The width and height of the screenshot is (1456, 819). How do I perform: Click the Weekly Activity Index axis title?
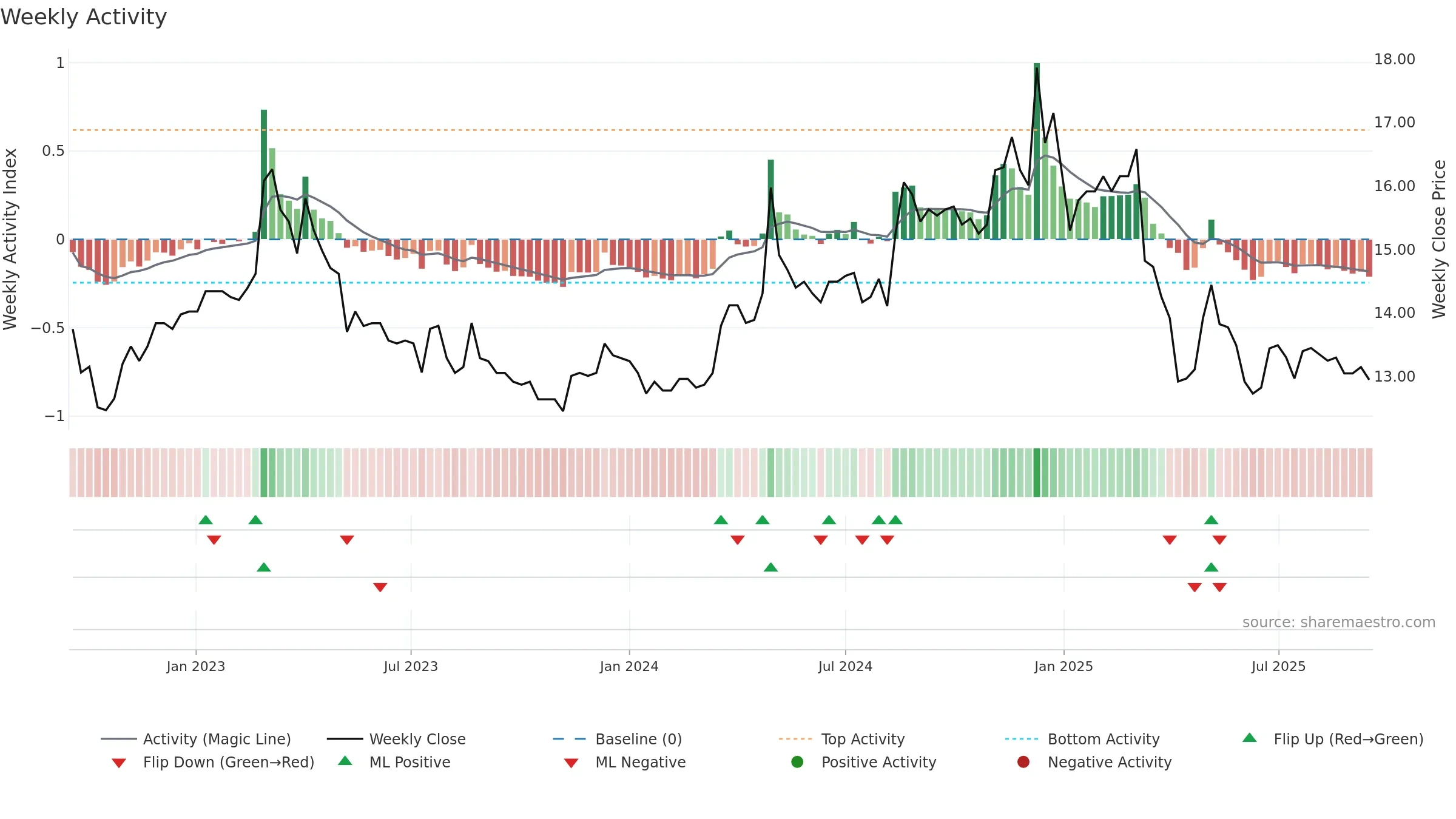click(10, 240)
